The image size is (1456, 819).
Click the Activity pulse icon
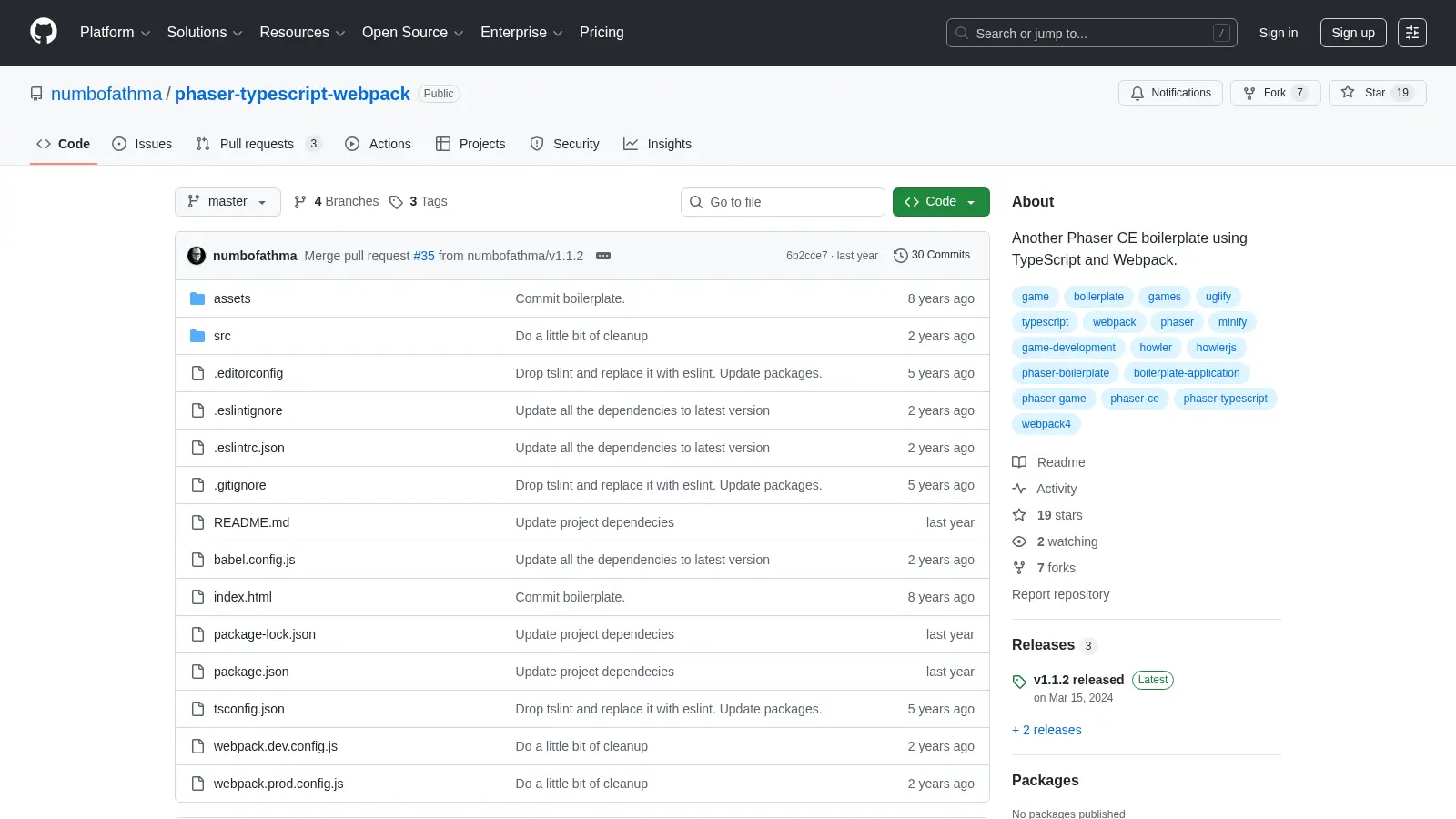click(1019, 489)
